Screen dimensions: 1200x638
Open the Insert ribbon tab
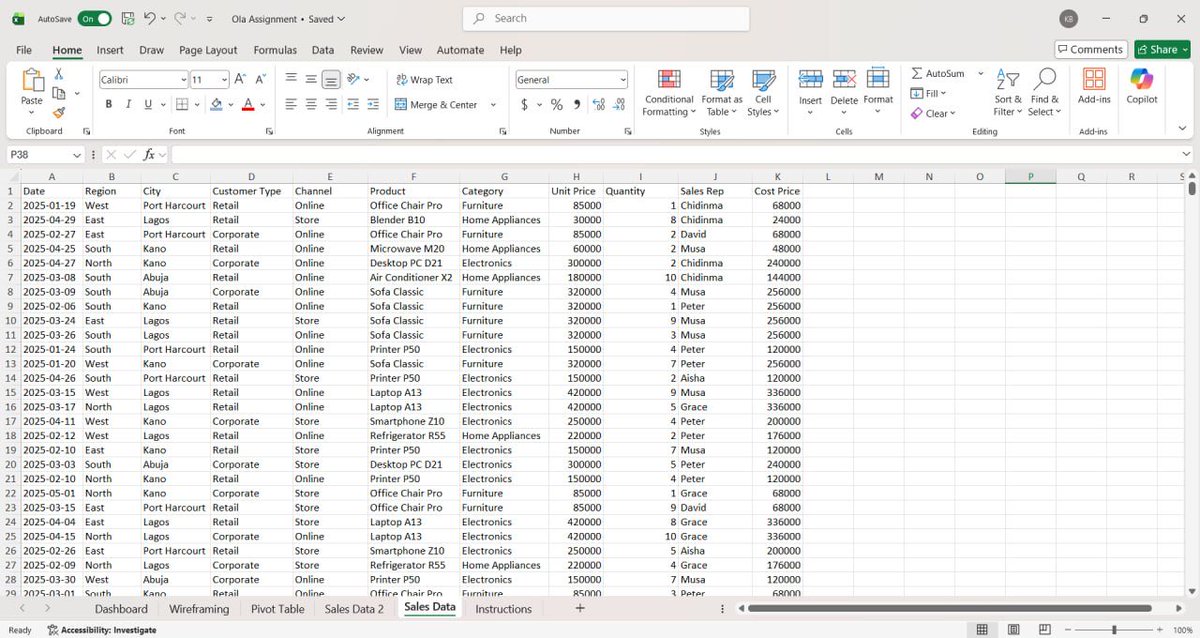click(110, 50)
